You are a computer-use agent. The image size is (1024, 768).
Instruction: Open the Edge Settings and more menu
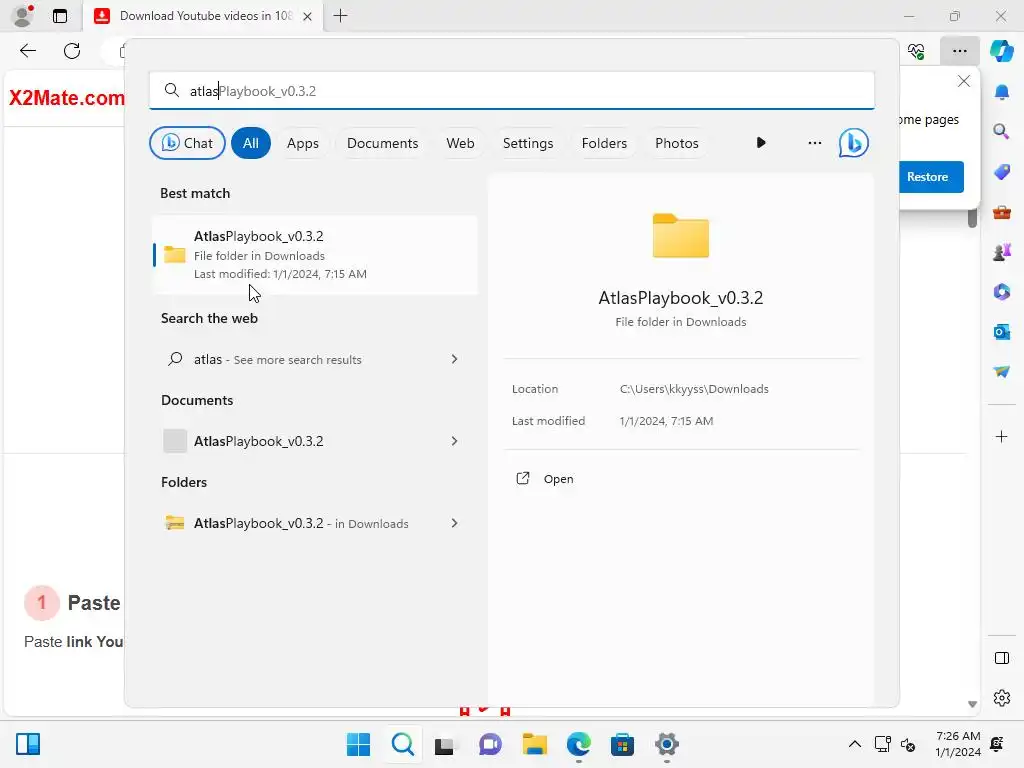click(959, 51)
